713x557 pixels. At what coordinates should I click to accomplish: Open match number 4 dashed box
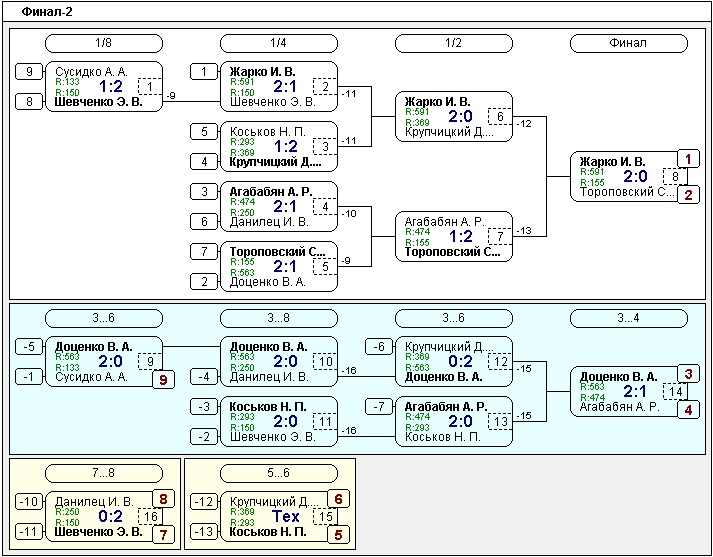coord(325,206)
